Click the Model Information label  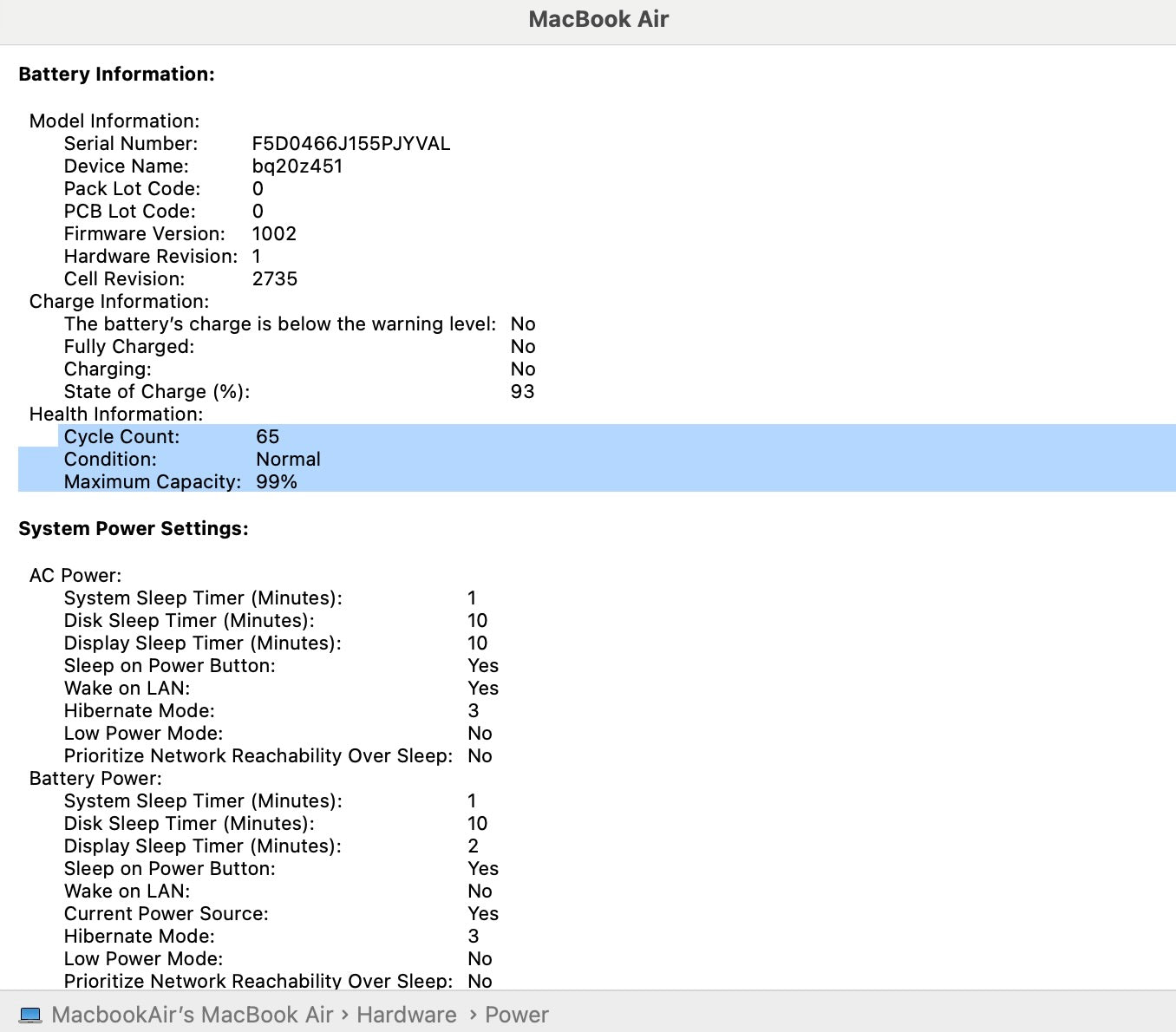[114, 121]
